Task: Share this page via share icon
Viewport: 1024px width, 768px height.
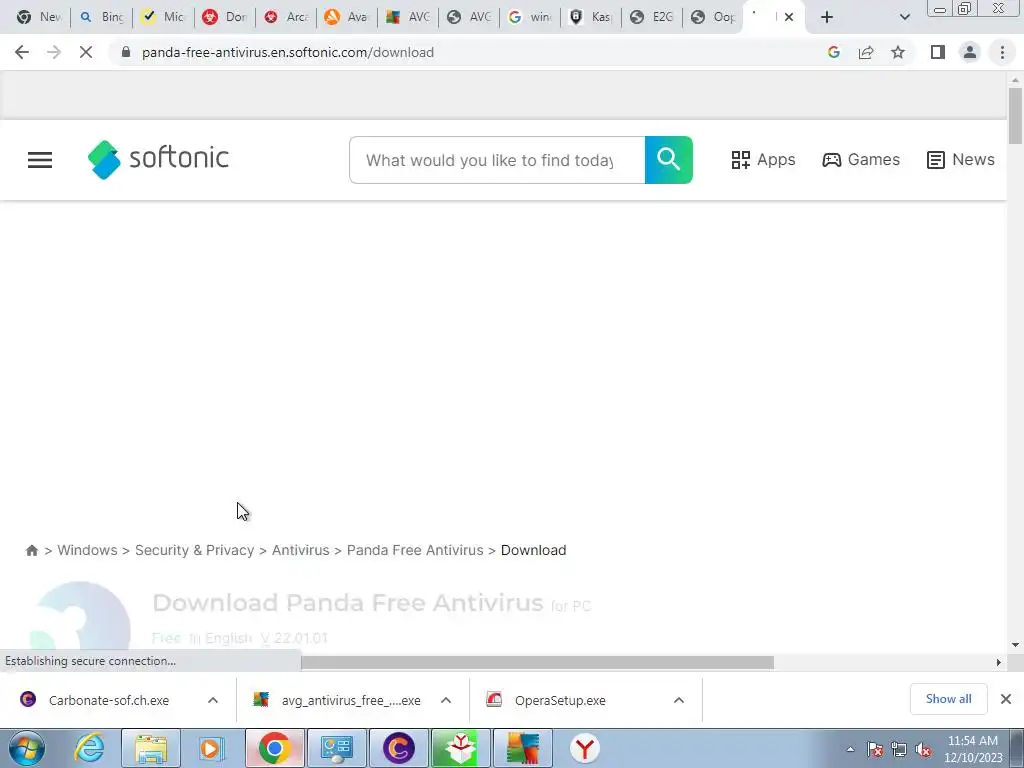Action: [x=866, y=52]
